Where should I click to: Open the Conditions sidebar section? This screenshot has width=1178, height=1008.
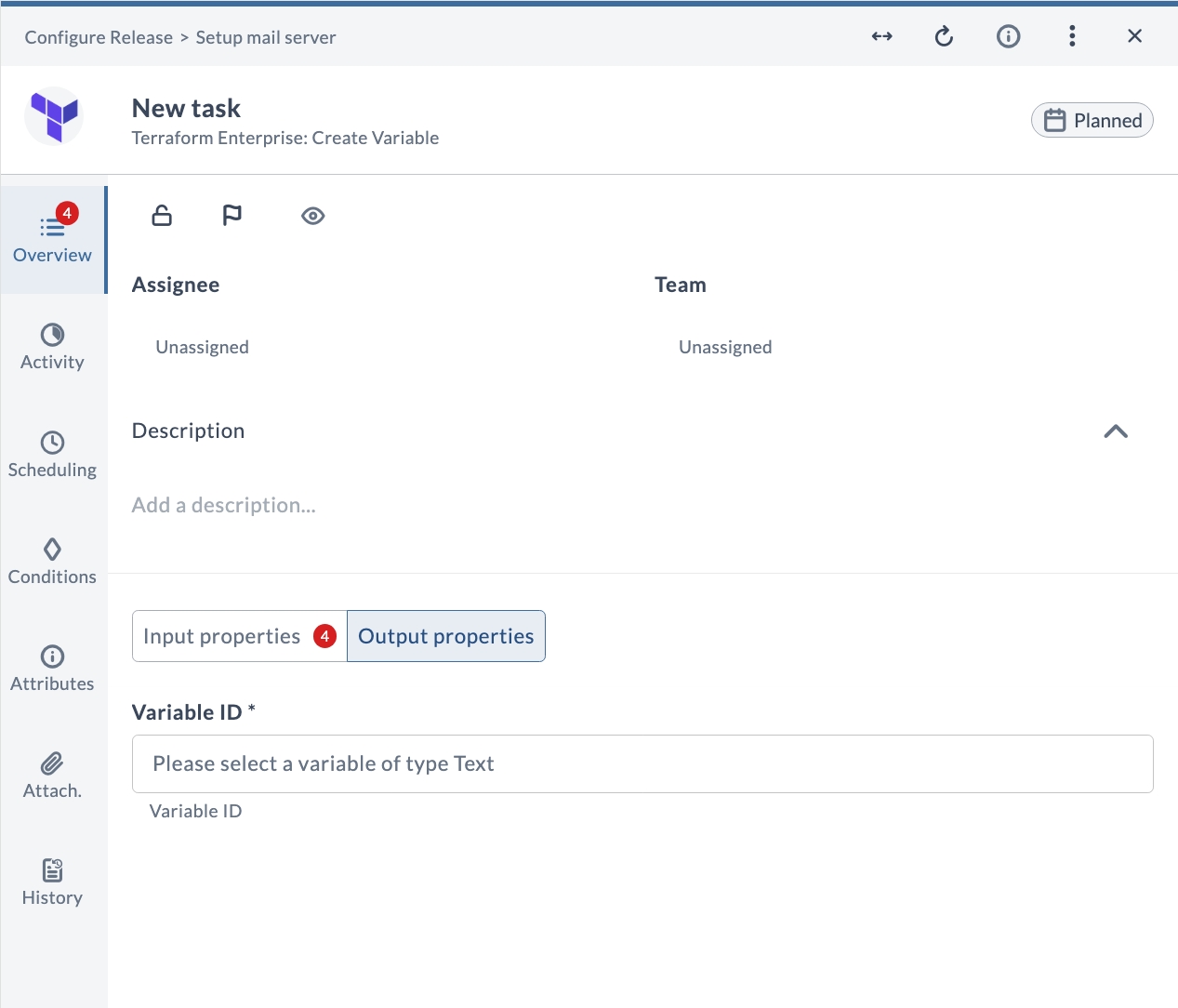point(53,562)
